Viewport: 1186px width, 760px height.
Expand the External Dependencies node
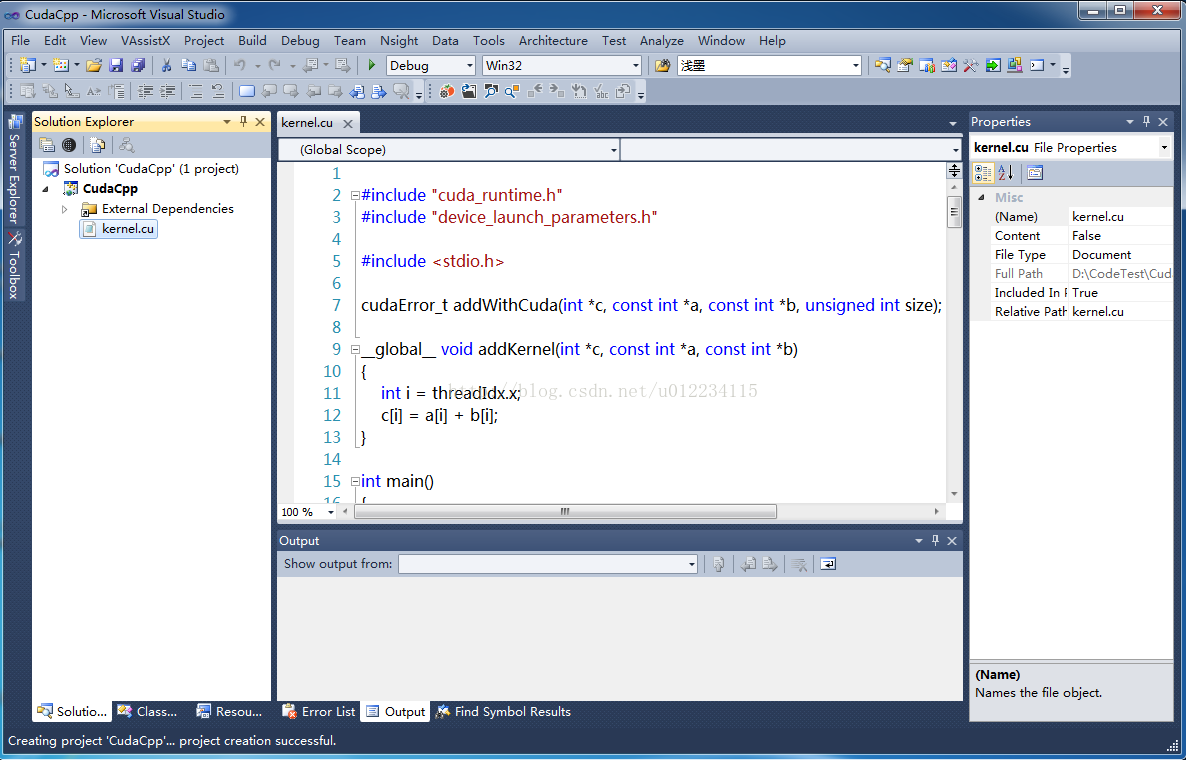coord(65,209)
